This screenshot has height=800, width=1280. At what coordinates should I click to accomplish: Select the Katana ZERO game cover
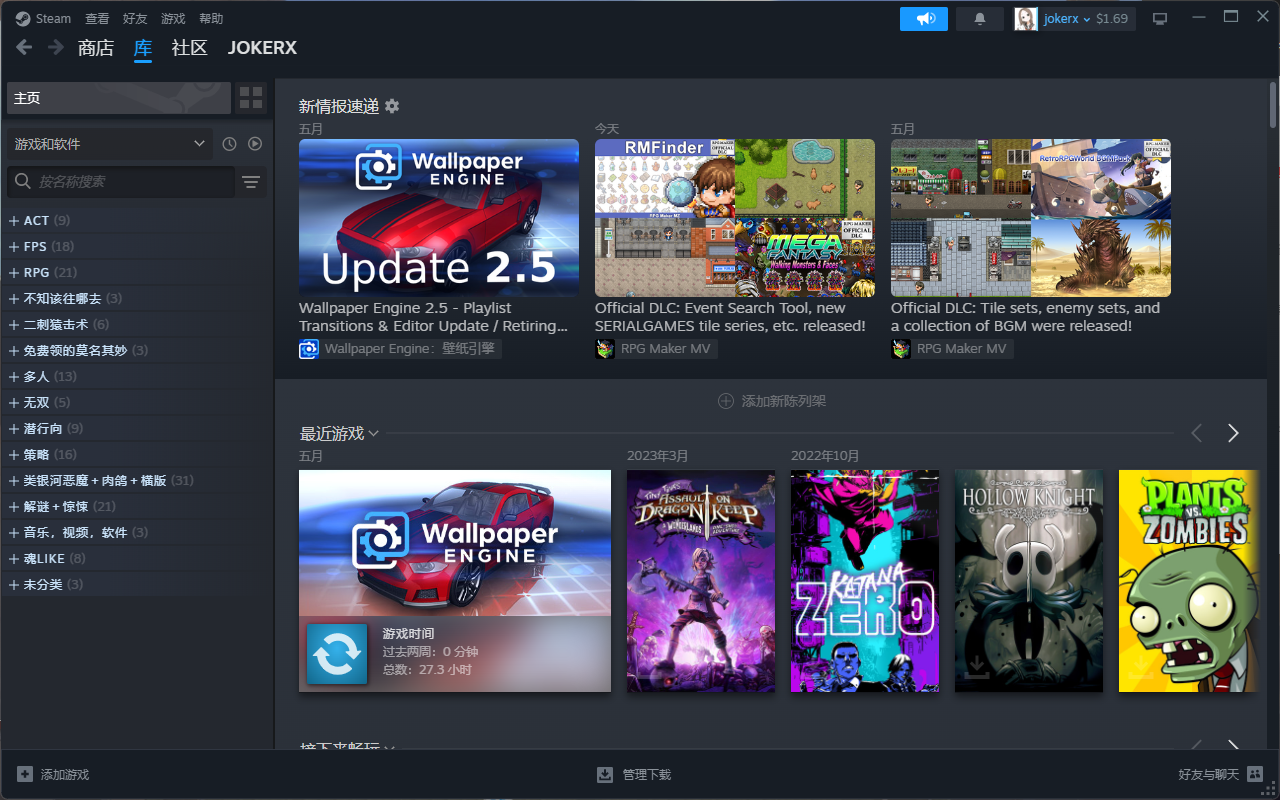pyautogui.click(x=865, y=581)
